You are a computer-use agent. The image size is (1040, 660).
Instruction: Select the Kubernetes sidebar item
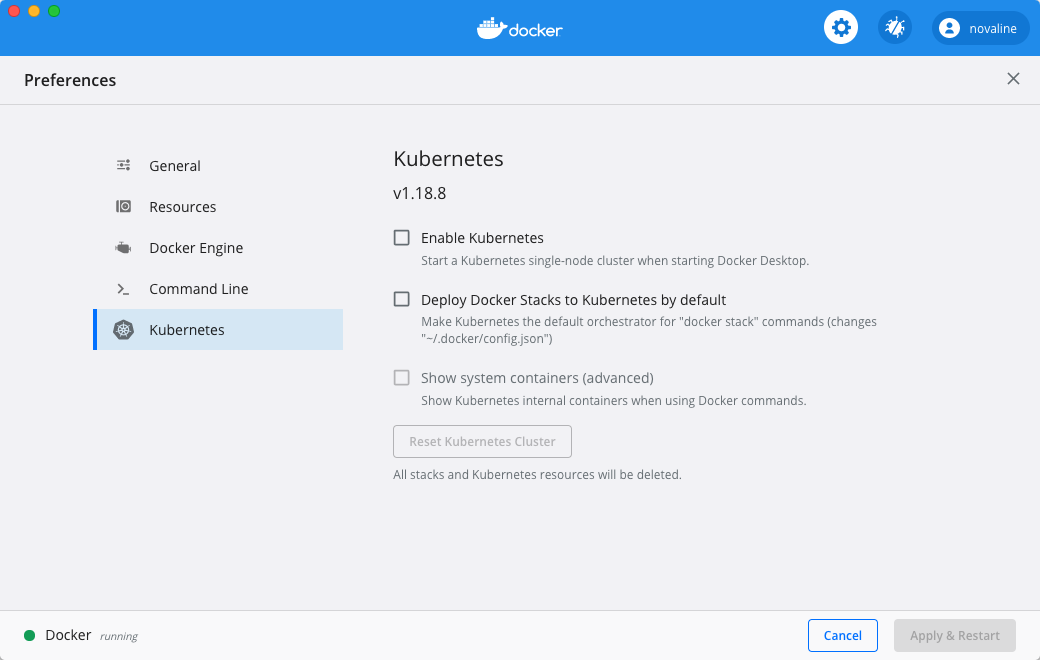pyautogui.click(x=218, y=330)
